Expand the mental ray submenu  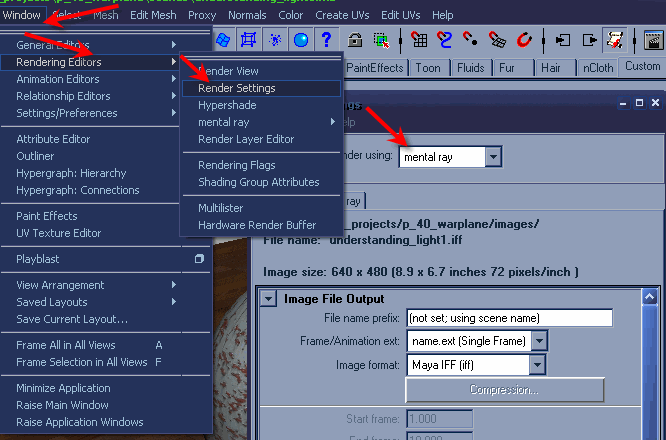coord(261,122)
